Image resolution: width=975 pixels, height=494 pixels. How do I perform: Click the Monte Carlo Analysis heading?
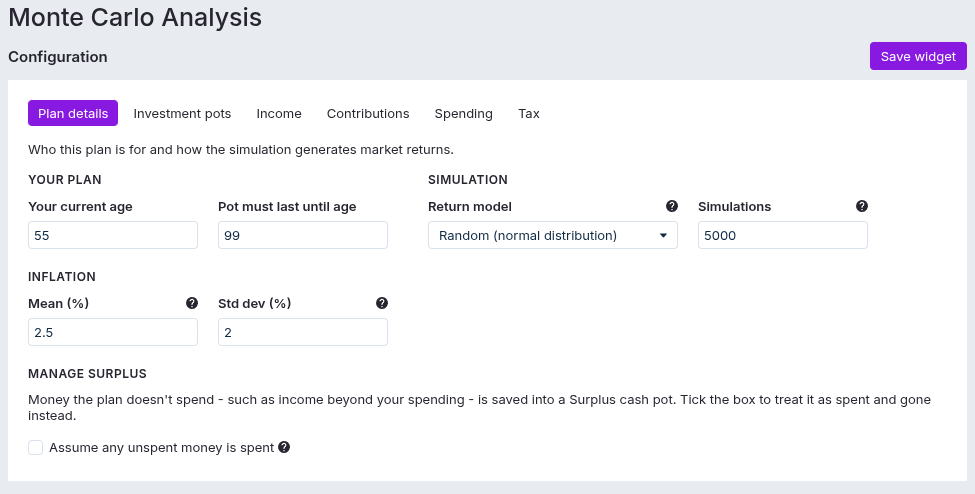pos(135,17)
